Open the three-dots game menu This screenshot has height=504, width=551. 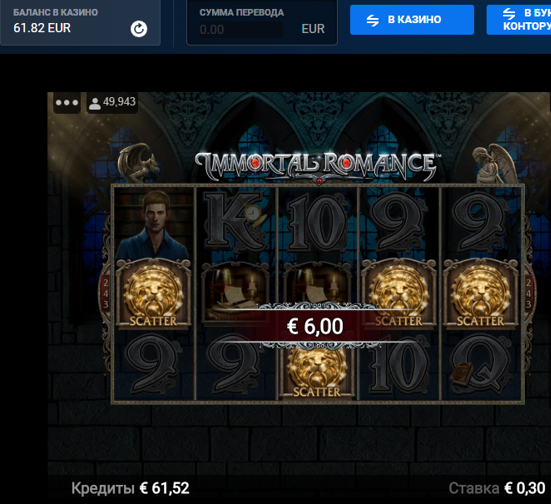click(67, 103)
